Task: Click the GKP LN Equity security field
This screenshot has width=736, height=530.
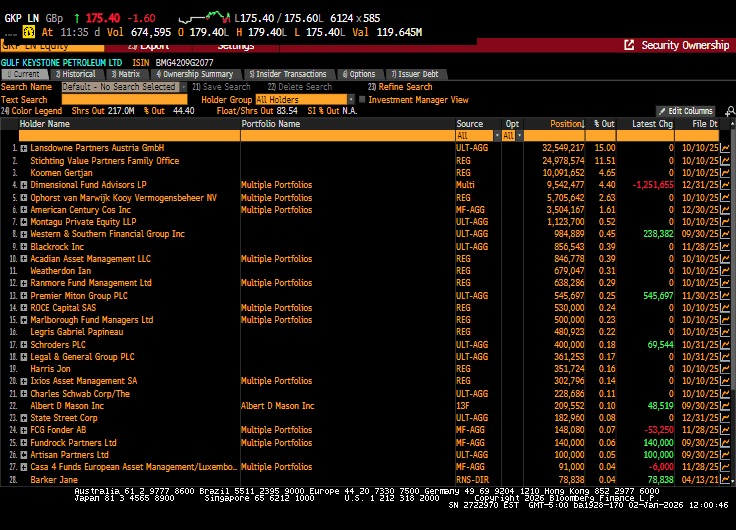Action: pos(52,46)
